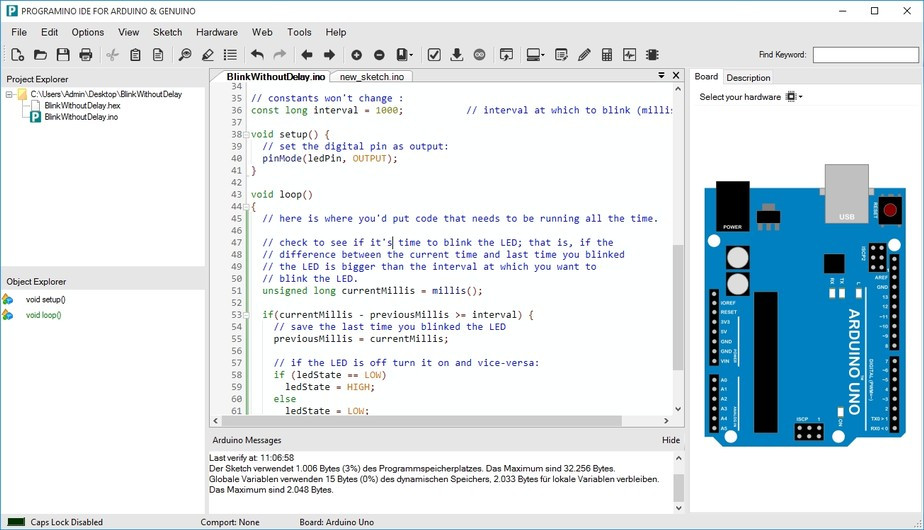The image size is (924, 530).
Task: Cut selection with the scissors icon
Action: 112,55
